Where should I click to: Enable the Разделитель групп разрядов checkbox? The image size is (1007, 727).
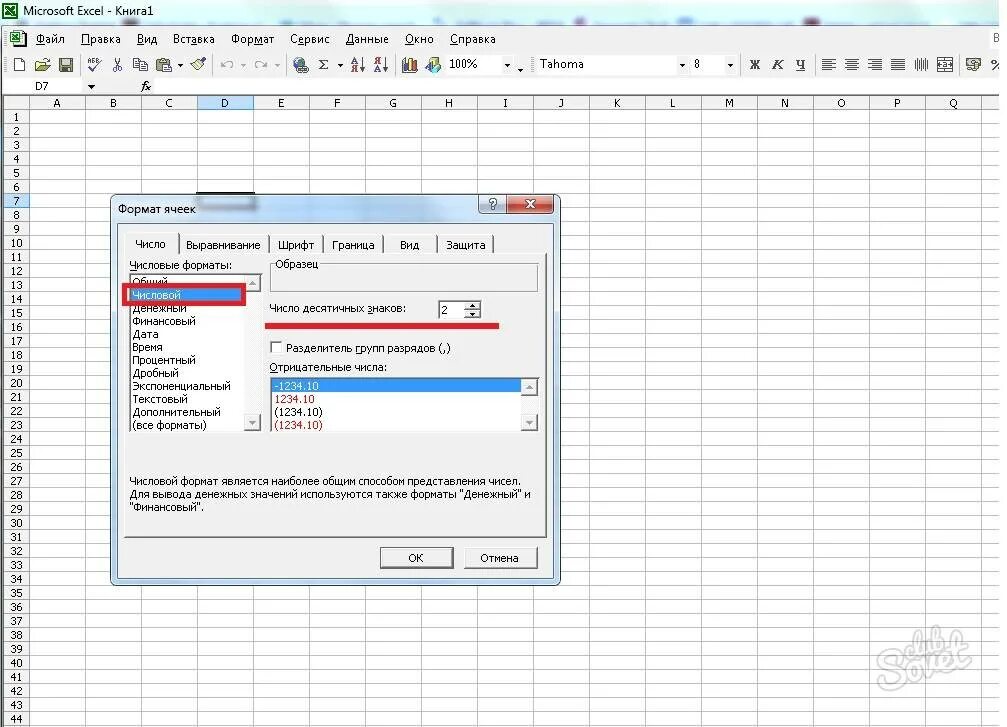pyautogui.click(x=276, y=347)
